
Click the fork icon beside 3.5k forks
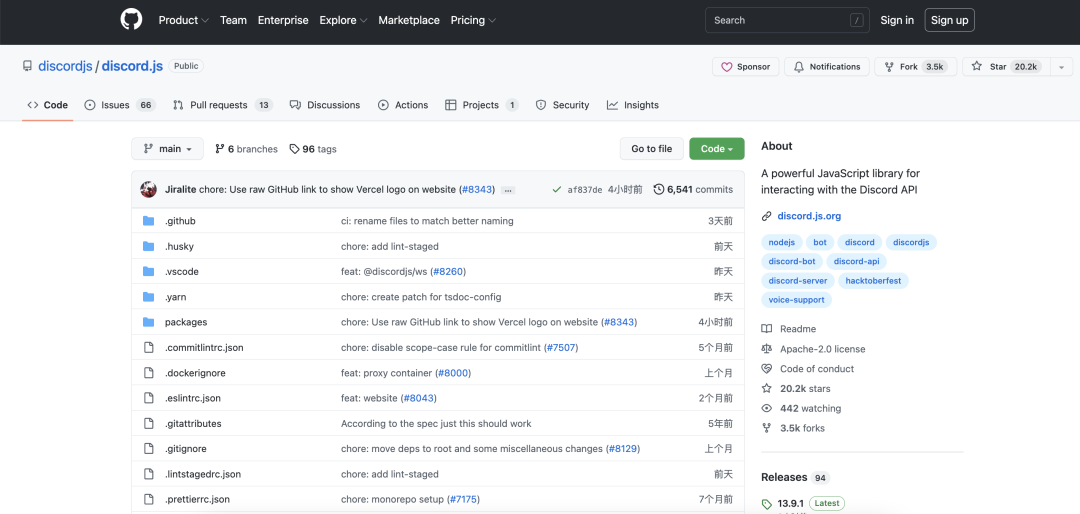coord(767,428)
